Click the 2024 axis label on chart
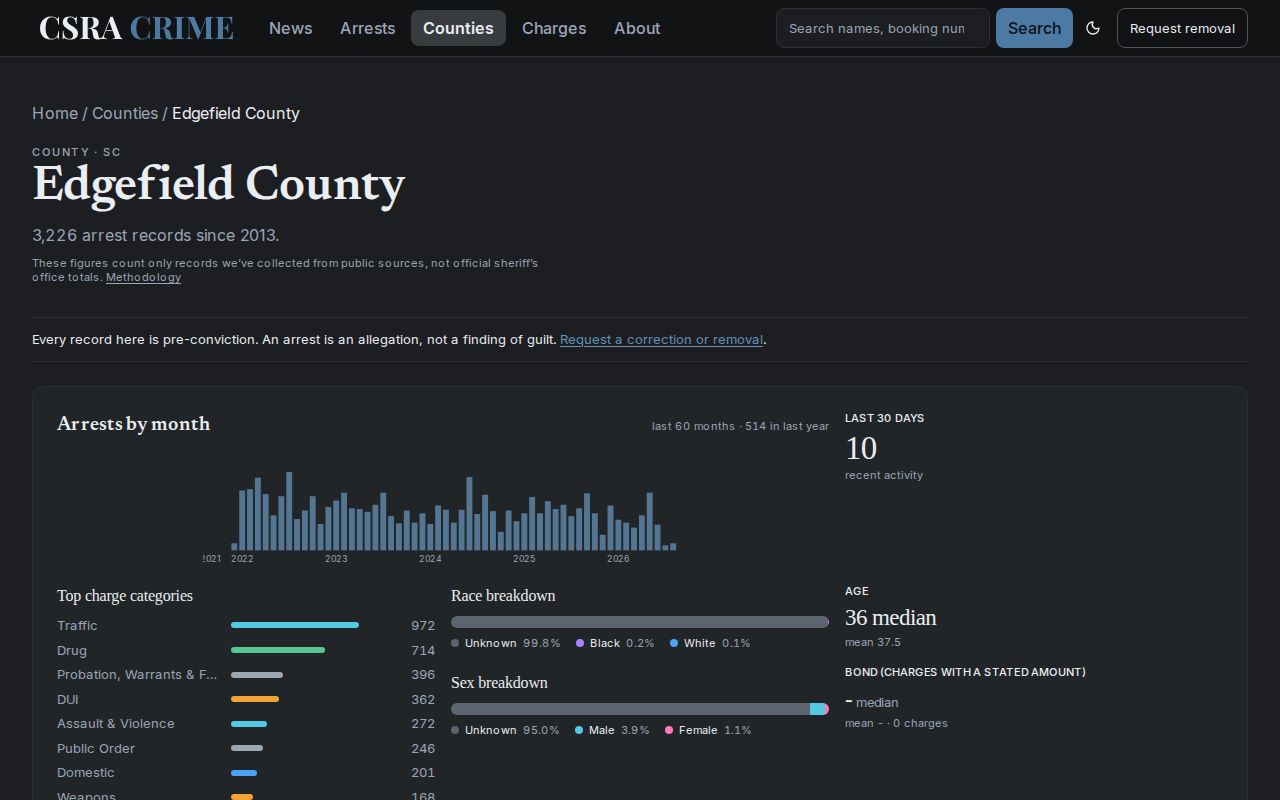Viewport: 1280px width, 800px height. pos(430,559)
